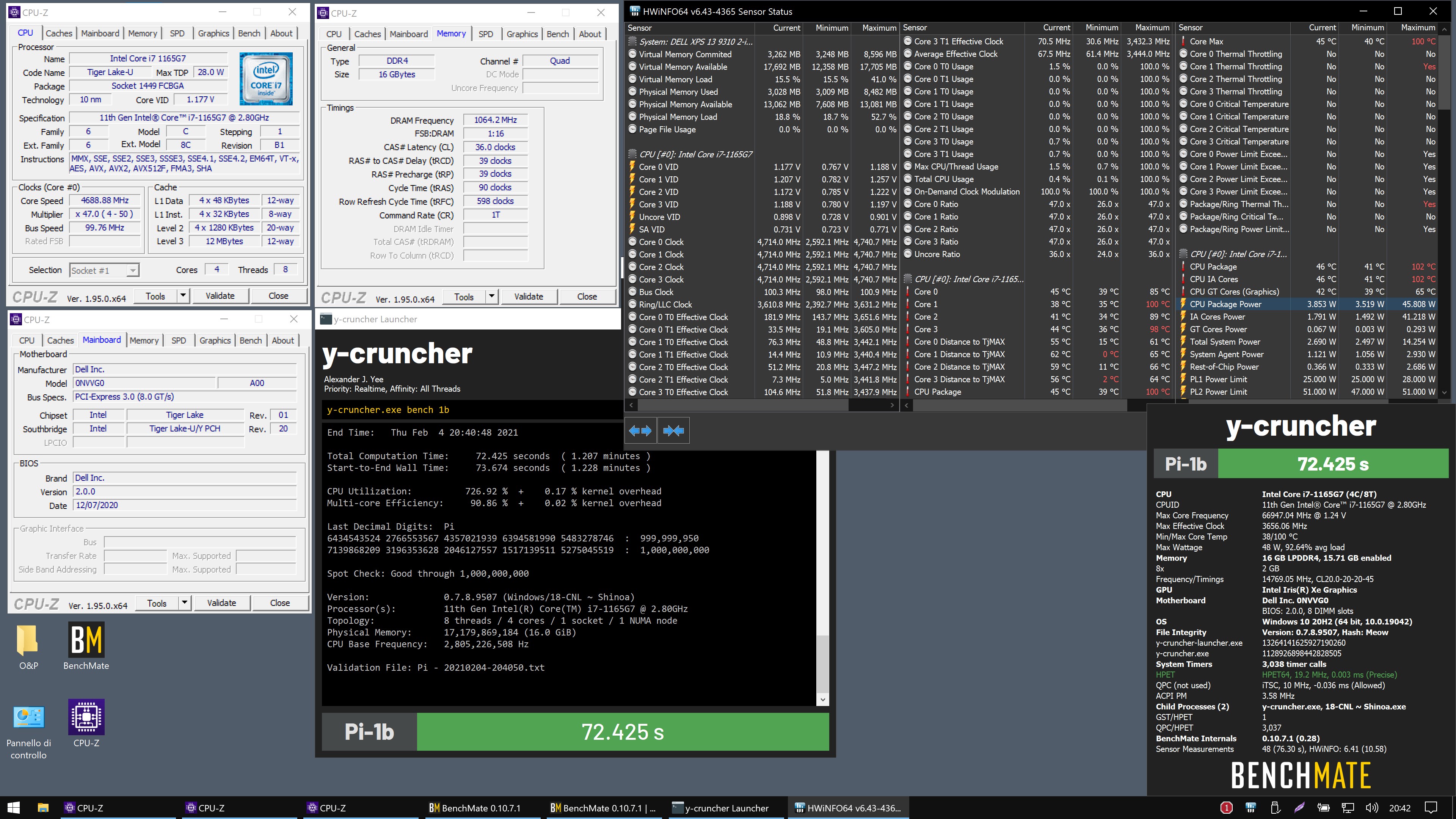Switch to Memory tab in Mainboard CPU-Z window

click(144, 340)
